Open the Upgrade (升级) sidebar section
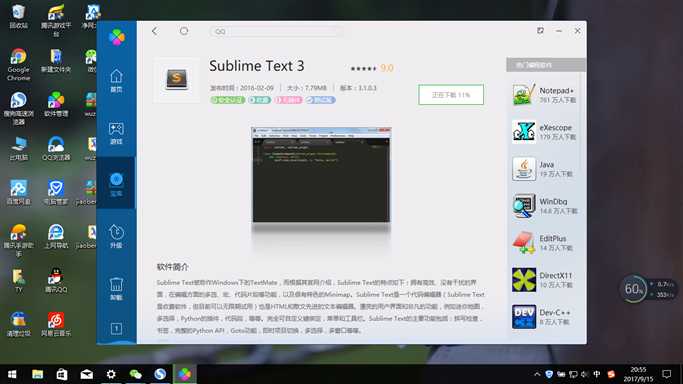Screen dimensions: 683x384 click(x=116, y=236)
